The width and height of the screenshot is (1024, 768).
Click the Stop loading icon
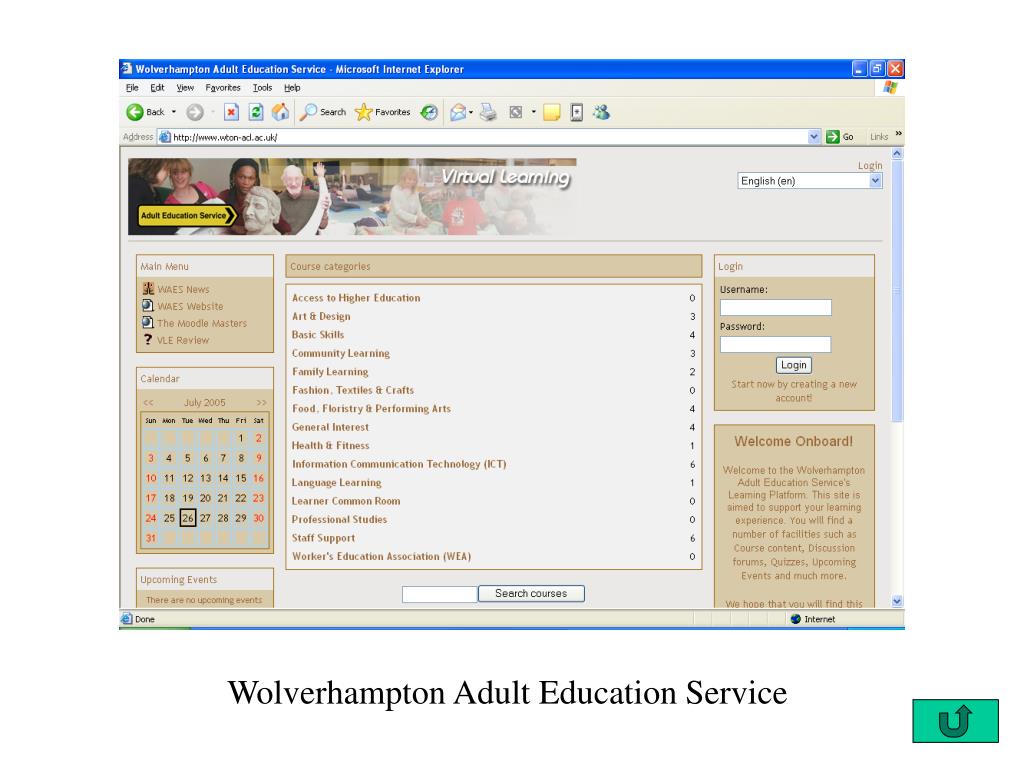(x=231, y=112)
